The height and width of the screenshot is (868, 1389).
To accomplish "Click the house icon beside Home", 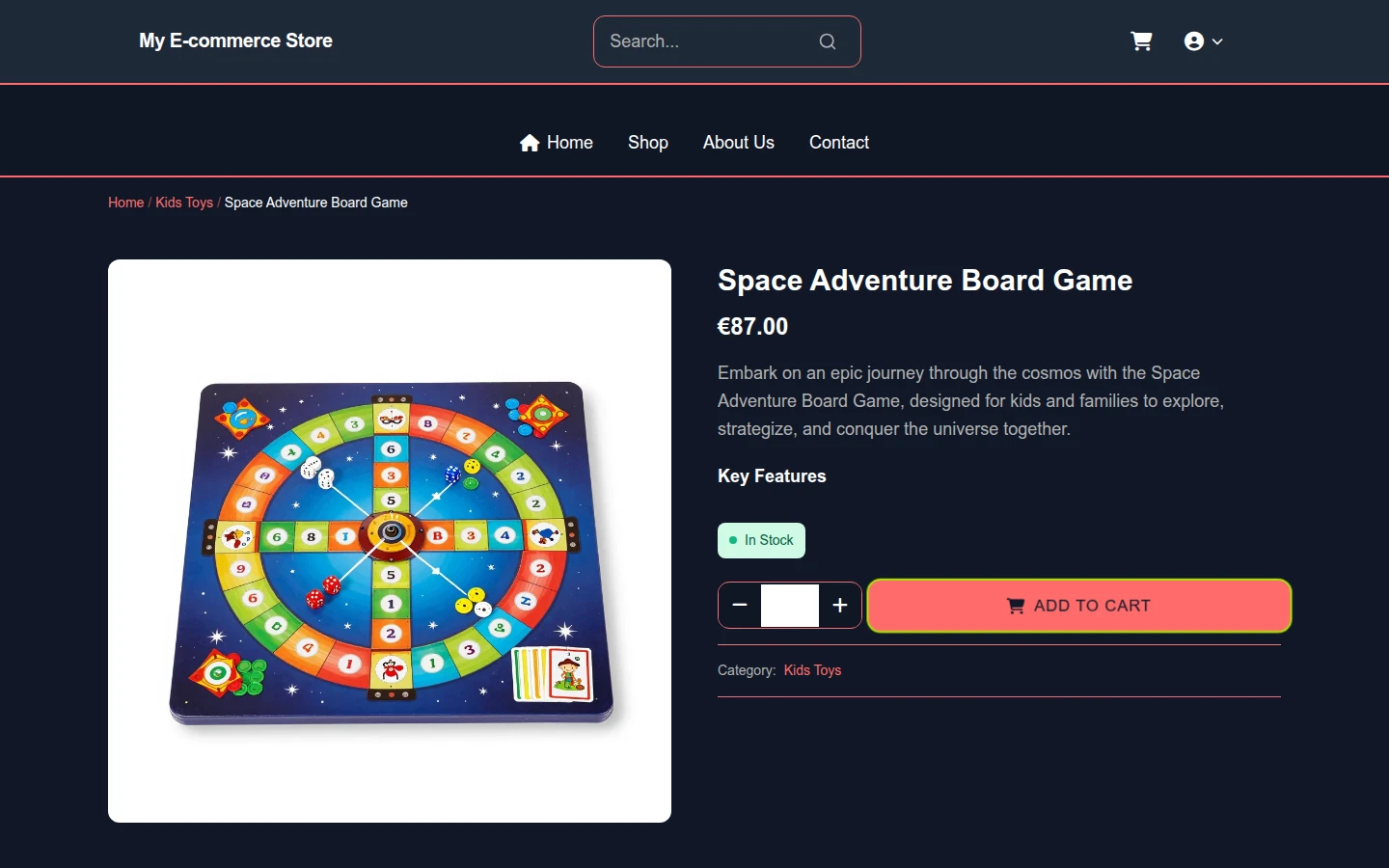I will [x=530, y=143].
